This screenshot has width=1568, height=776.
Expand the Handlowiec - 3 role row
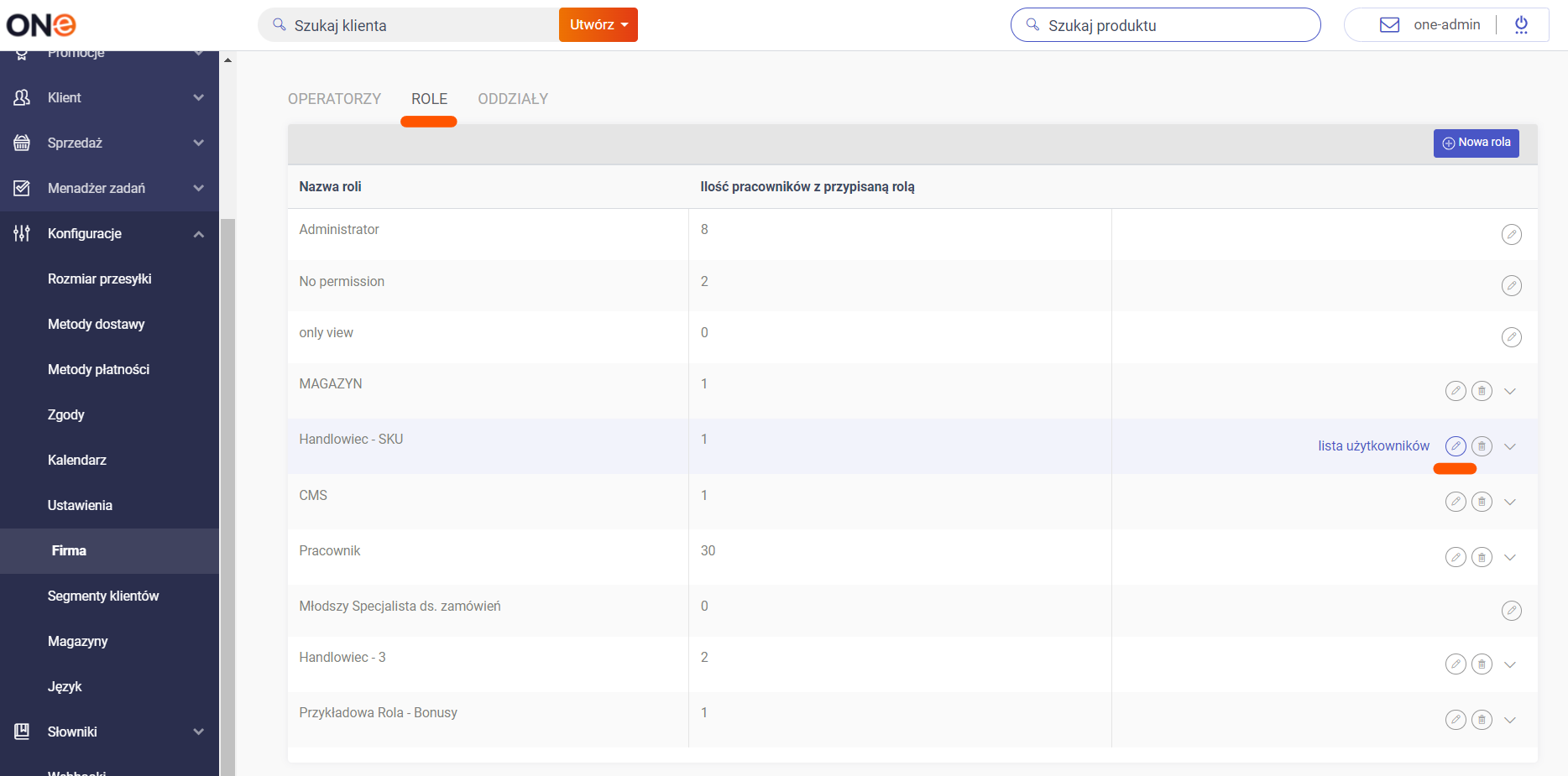tap(1510, 664)
